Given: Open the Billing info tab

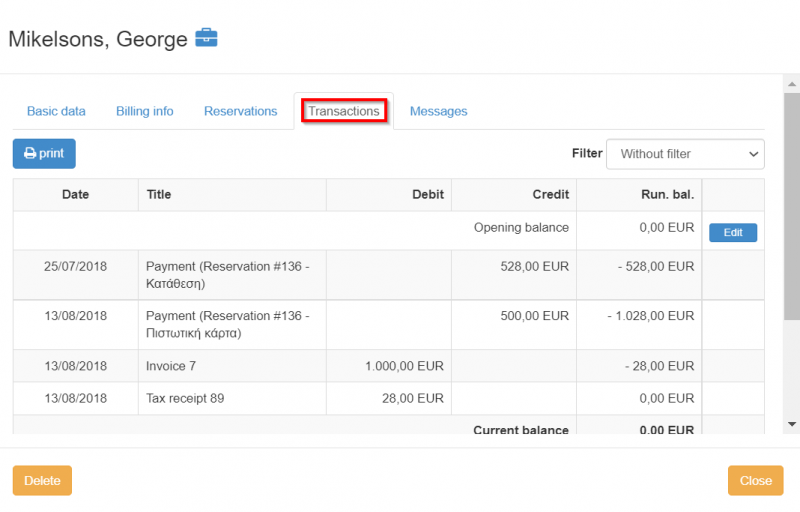Looking at the screenshot, I should pos(144,111).
